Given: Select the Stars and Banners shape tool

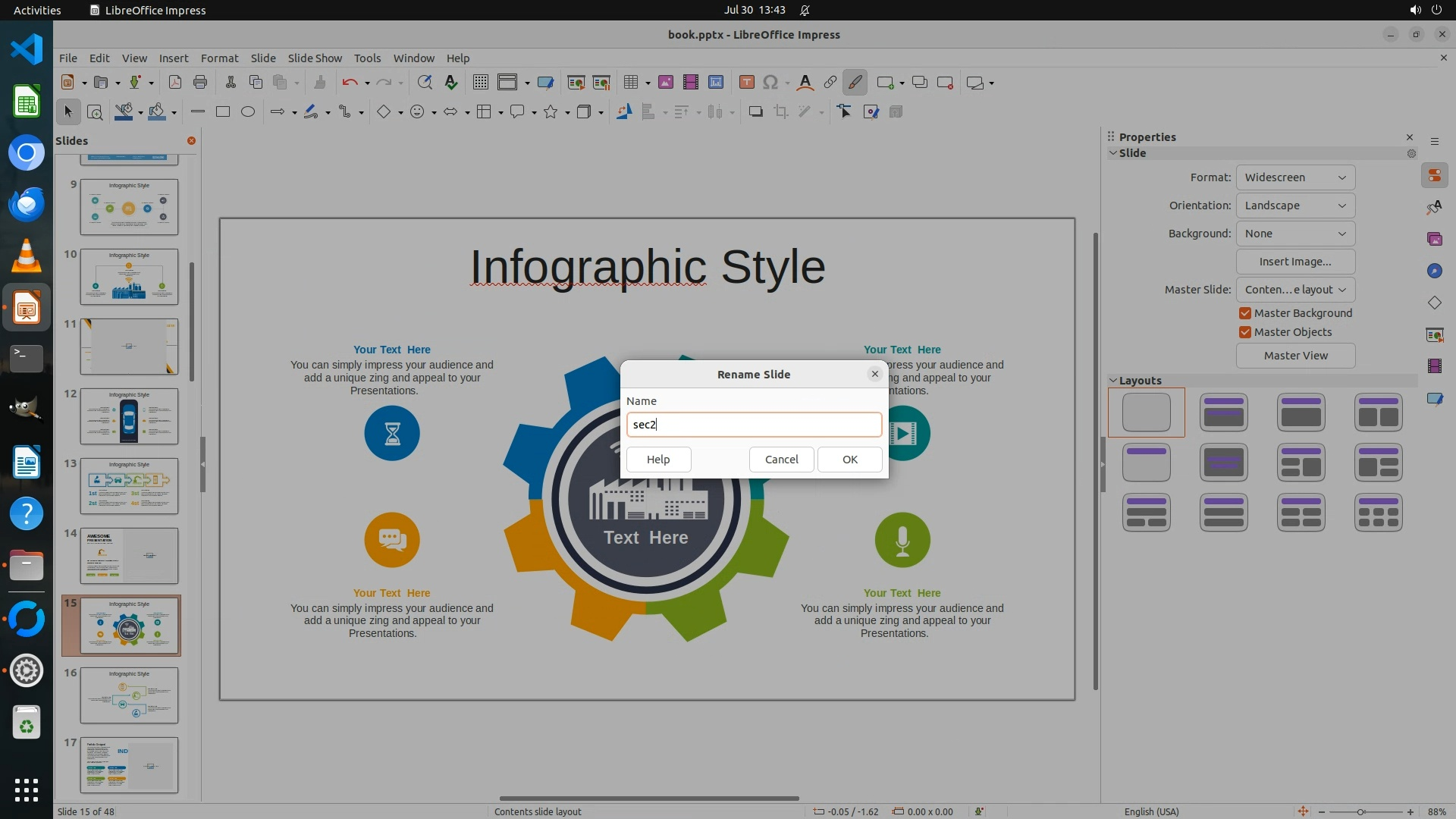Looking at the screenshot, I should click(551, 112).
